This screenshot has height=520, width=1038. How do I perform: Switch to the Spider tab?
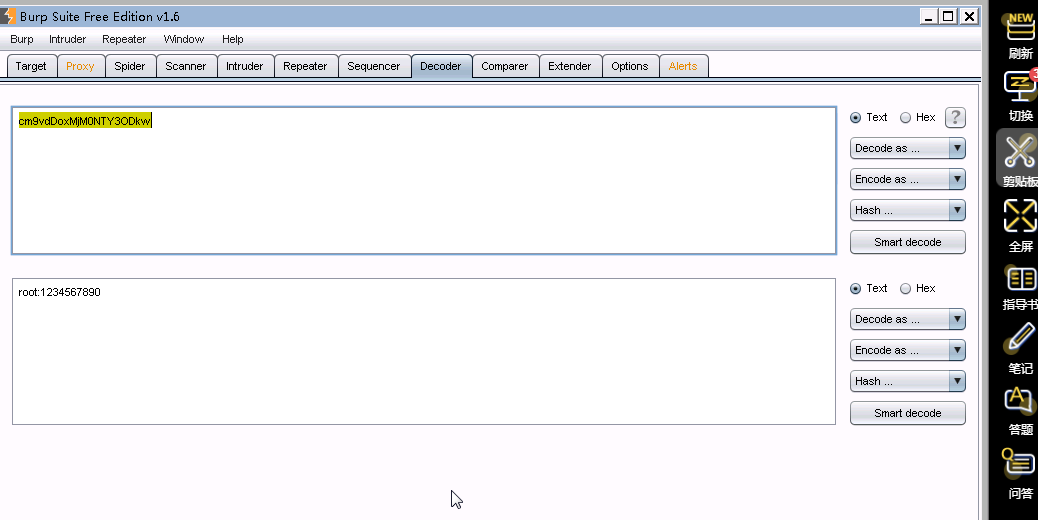click(x=130, y=66)
